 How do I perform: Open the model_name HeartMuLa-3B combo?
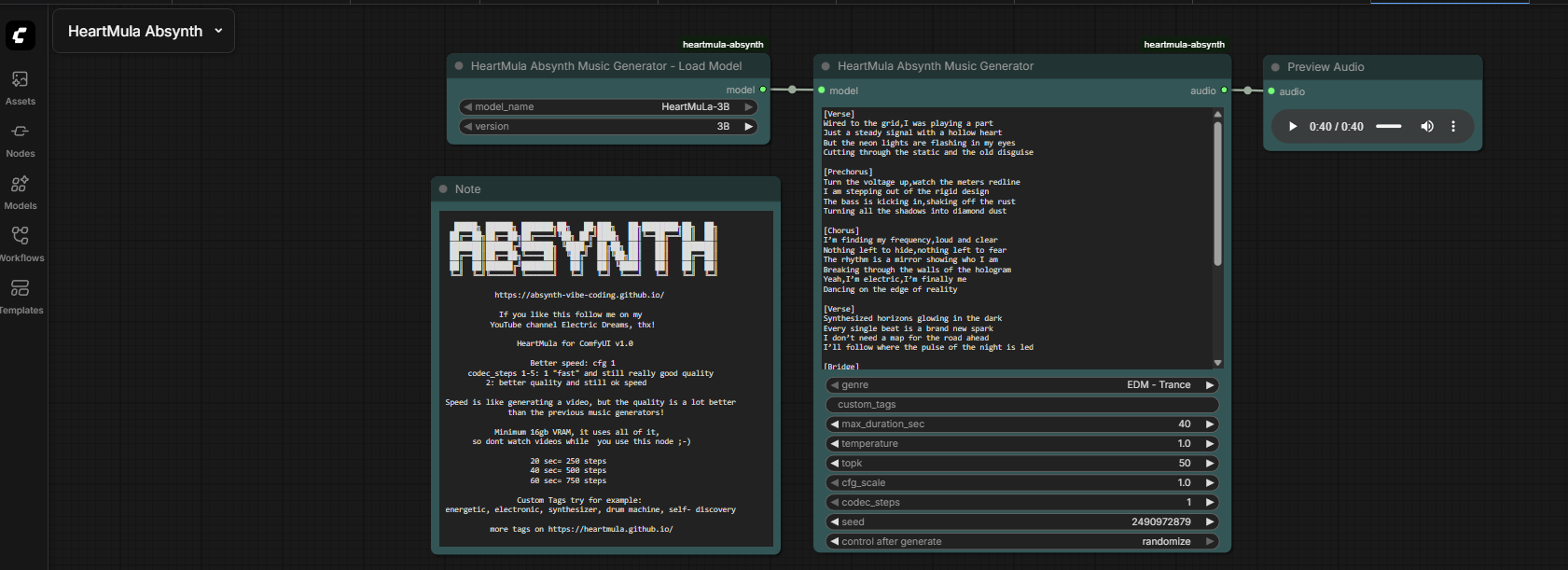tap(608, 106)
